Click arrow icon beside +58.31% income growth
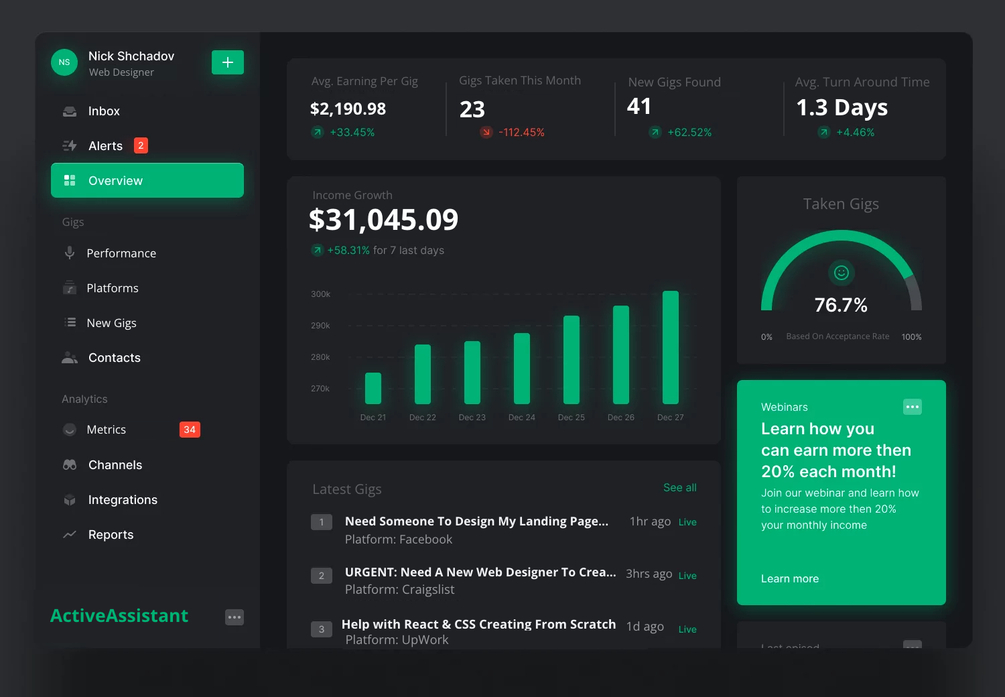 click(317, 250)
